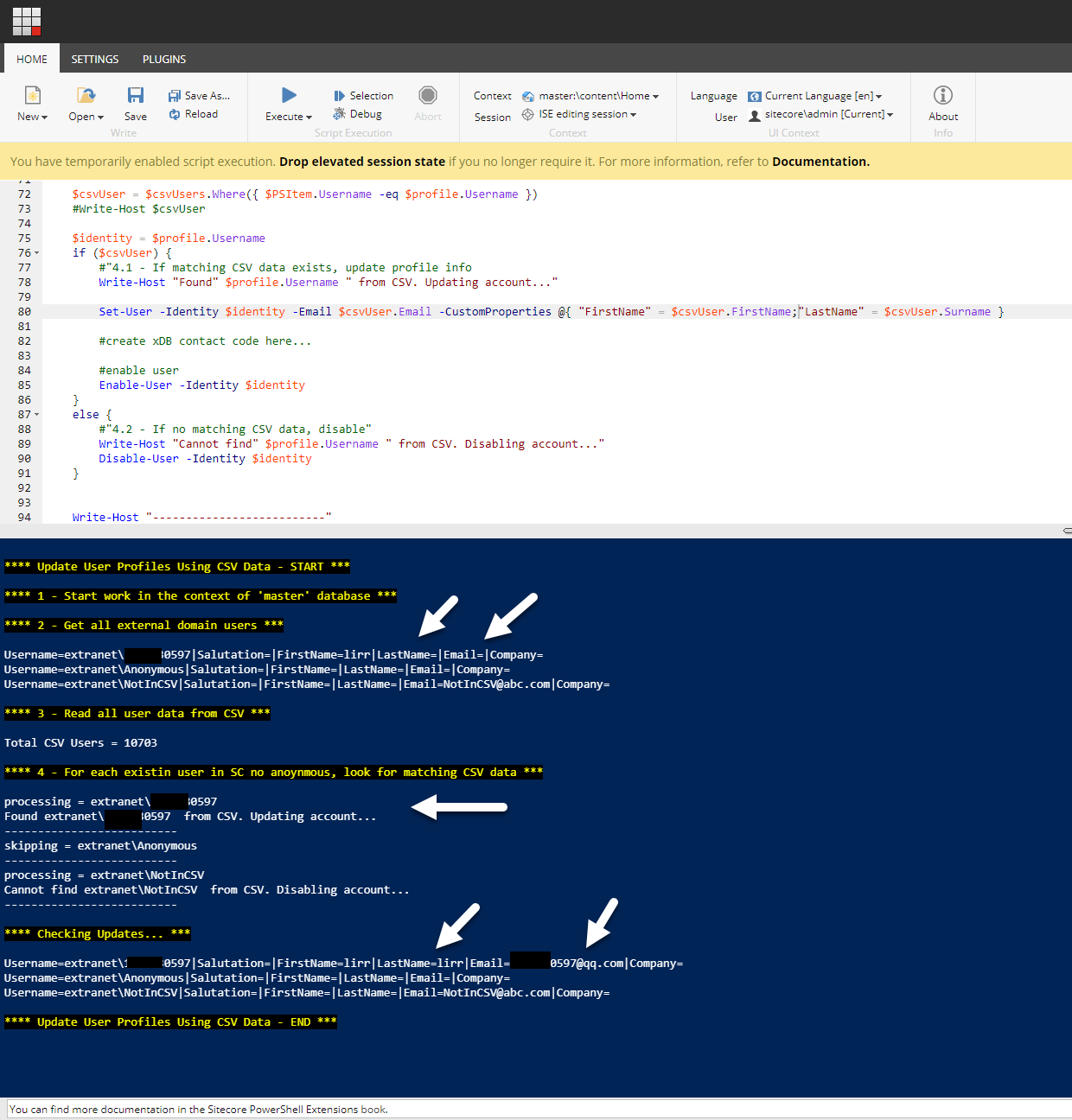Expand the Execute dropdown arrow
This screenshot has height=1120, width=1072.
(309, 118)
